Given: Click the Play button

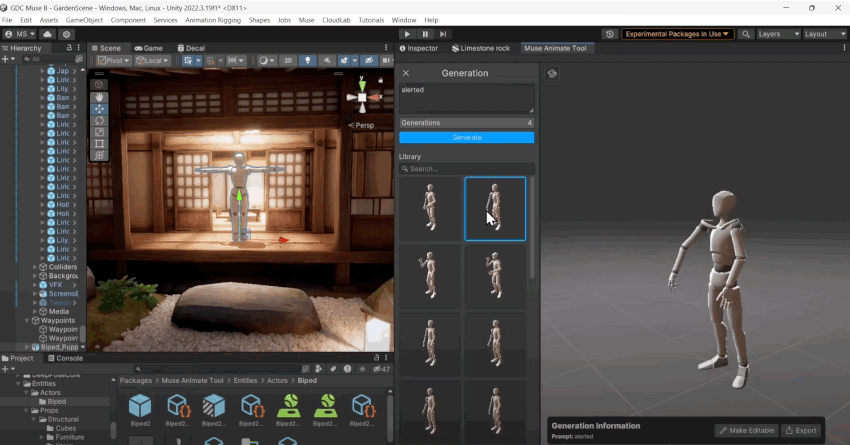Looking at the screenshot, I should click(406, 34).
